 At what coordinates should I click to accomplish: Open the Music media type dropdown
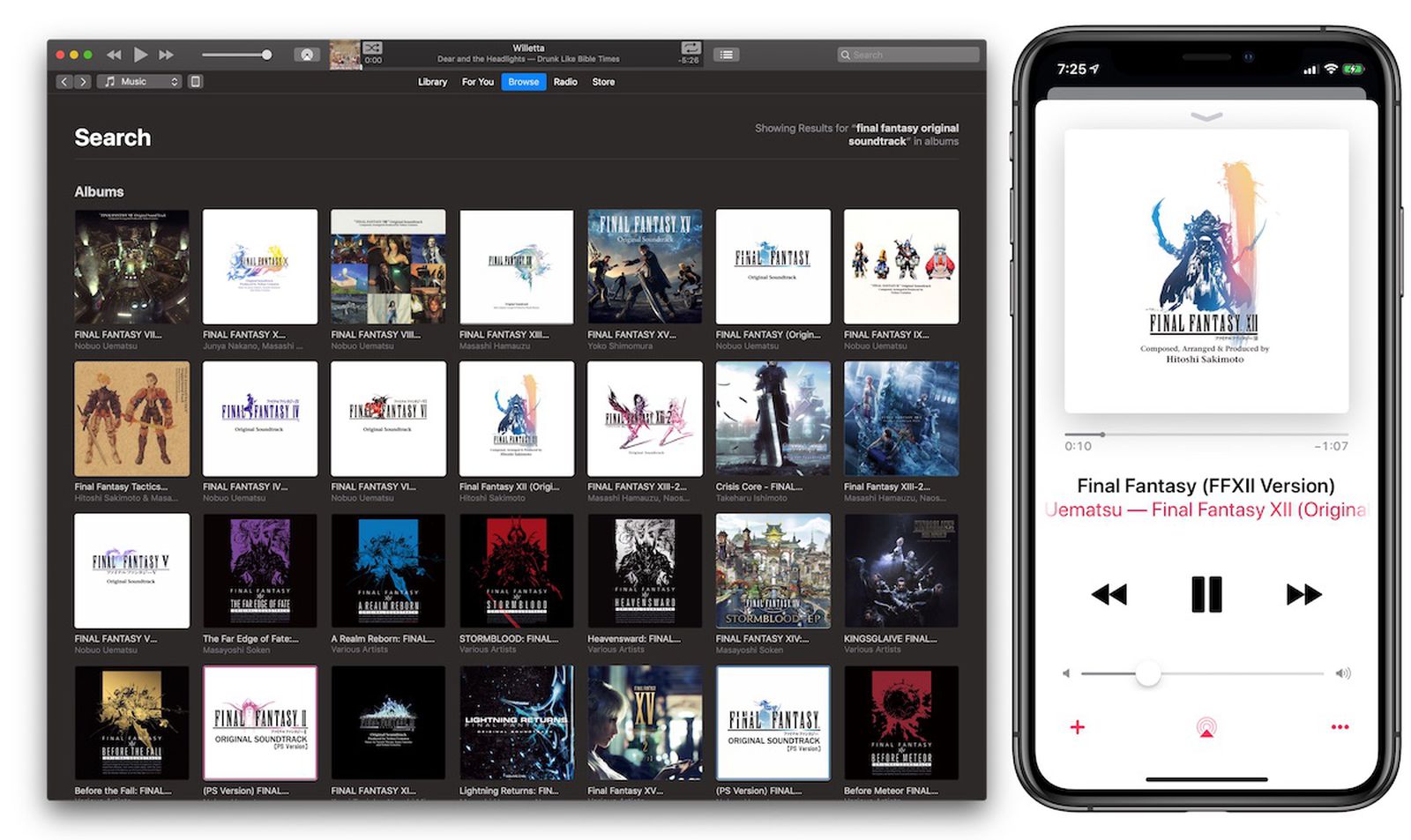pyautogui.click(x=141, y=81)
